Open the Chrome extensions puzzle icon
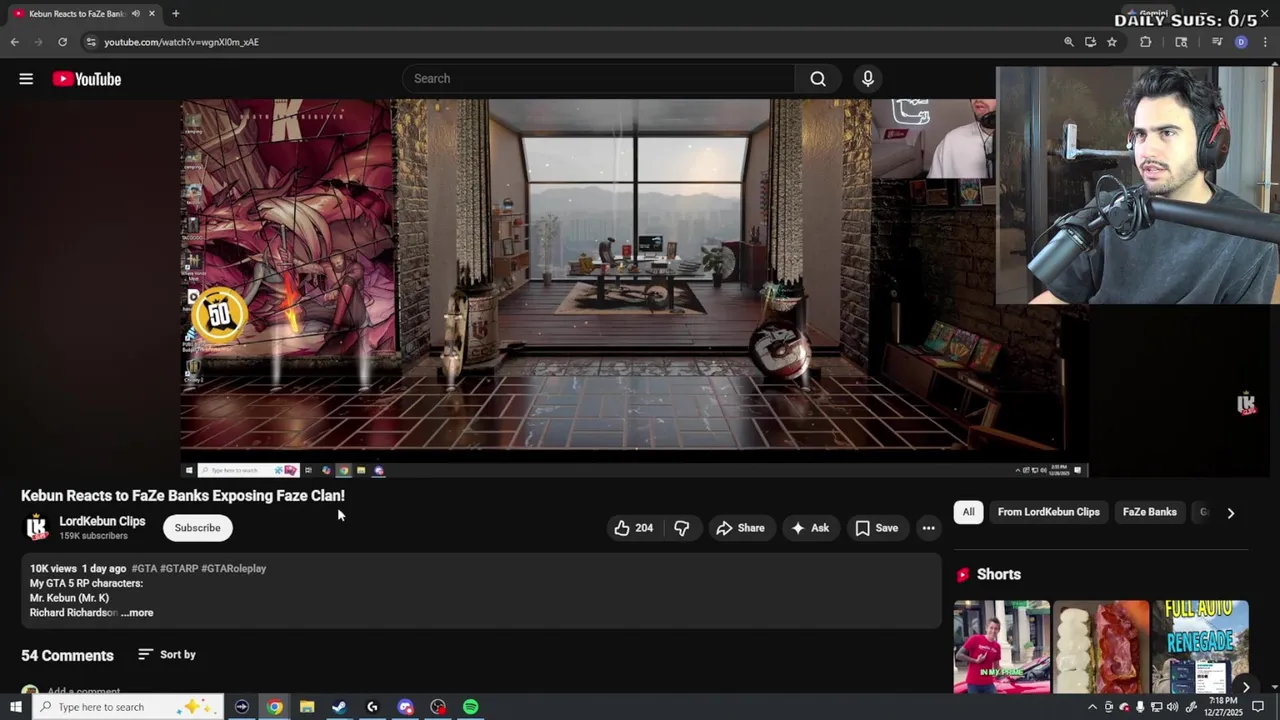The height and width of the screenshot is (720, 1280). tap(1145, 42)
